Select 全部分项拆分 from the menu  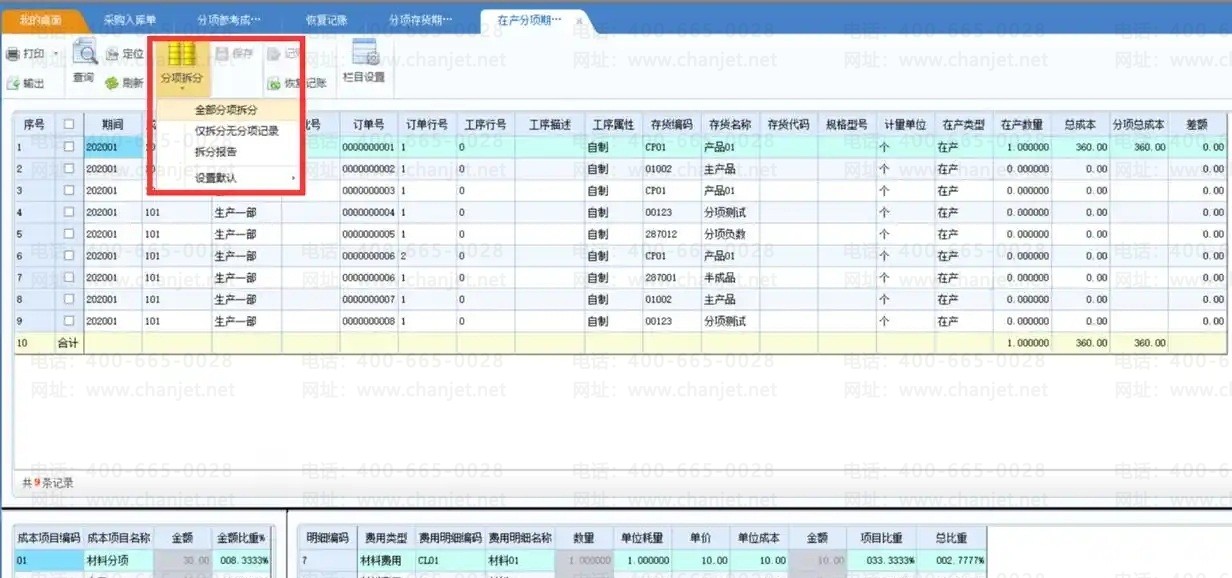point(226,110)
